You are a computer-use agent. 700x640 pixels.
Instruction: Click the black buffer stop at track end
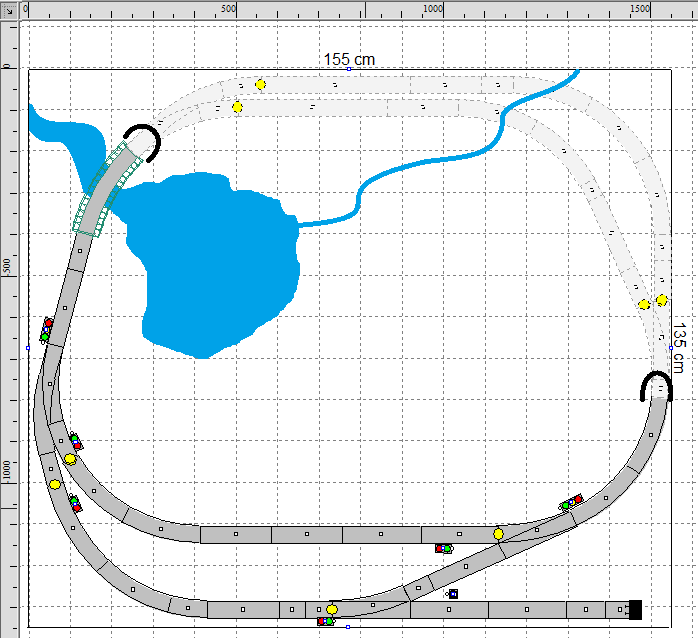(634, 608)
